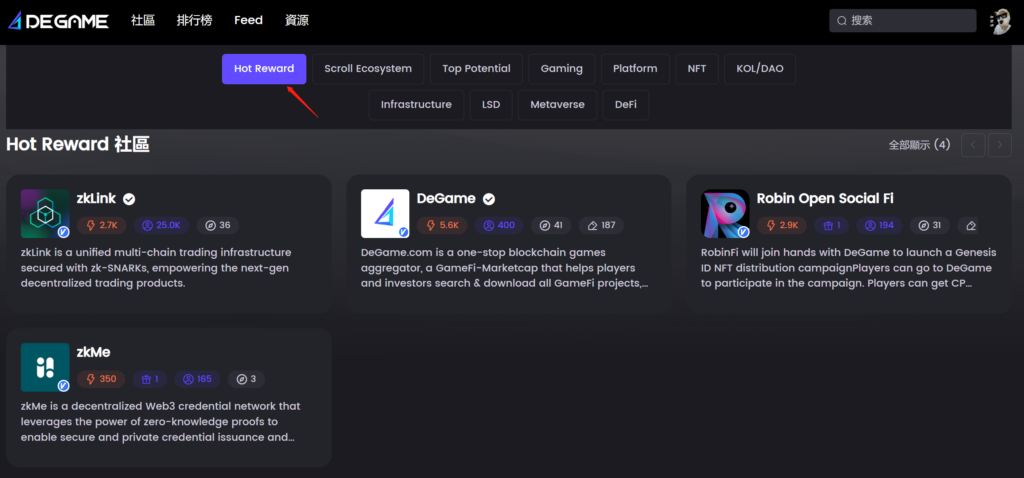Open the Robin Open Social Fi logo

tap(726, 214)
